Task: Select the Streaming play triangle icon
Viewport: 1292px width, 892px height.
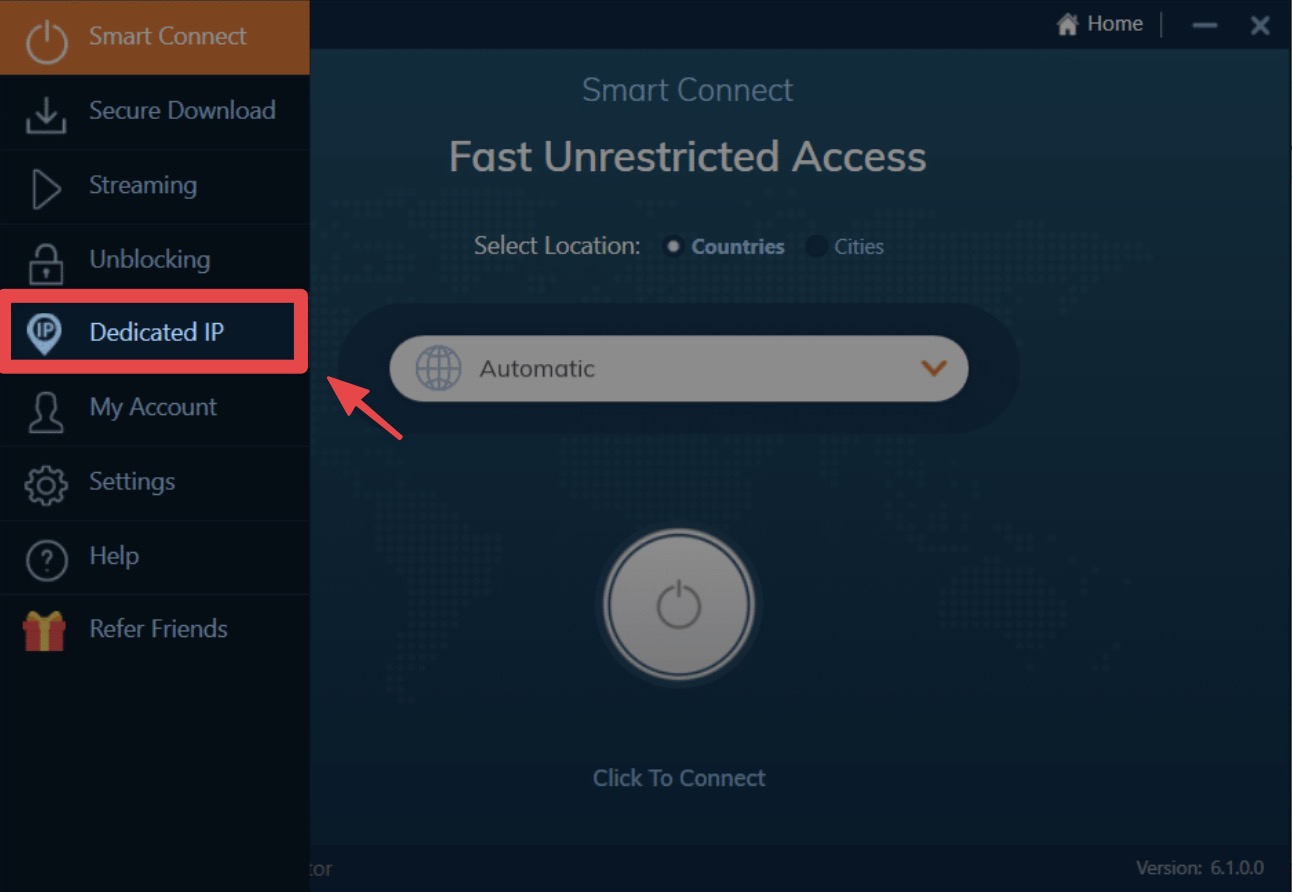Action: click(46, 189)
